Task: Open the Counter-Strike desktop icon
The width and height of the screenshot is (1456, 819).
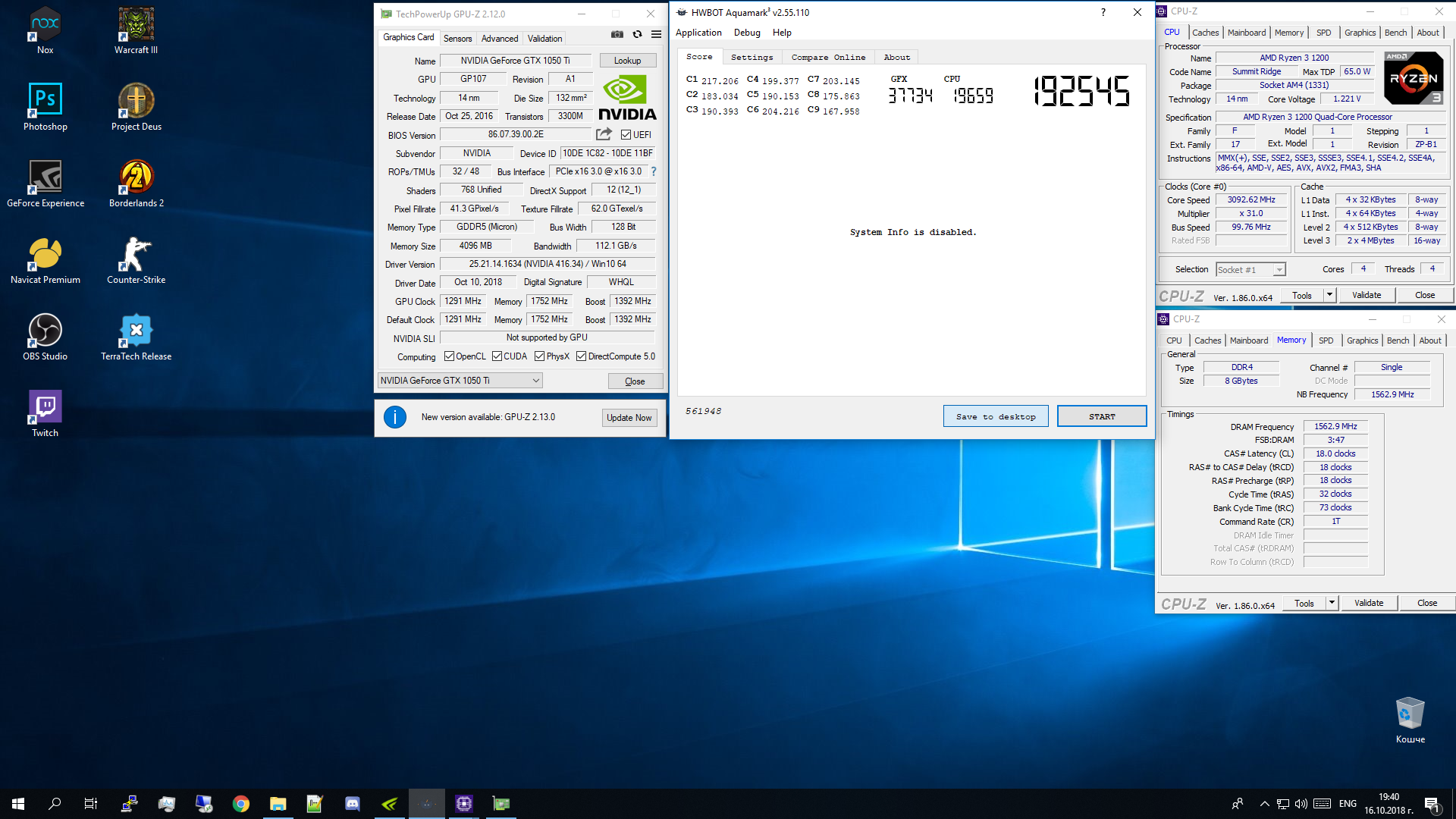Action: pyautogui.click(x=136, y=260)
